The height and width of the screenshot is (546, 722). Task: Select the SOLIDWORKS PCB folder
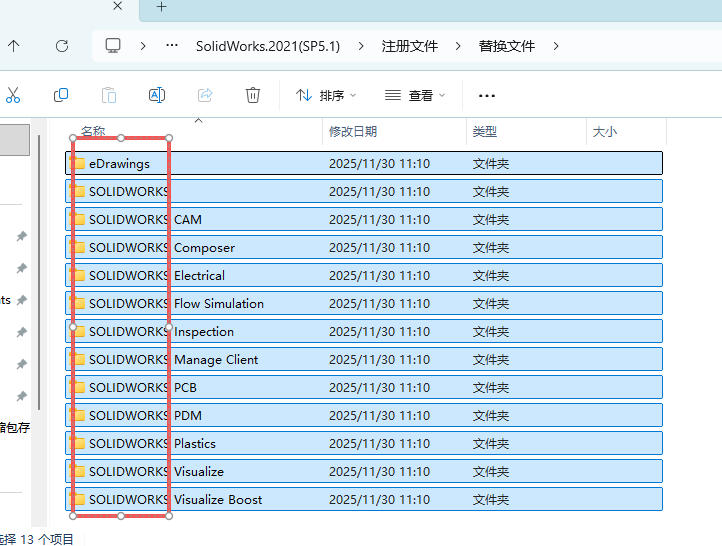[x=364, y=387]
